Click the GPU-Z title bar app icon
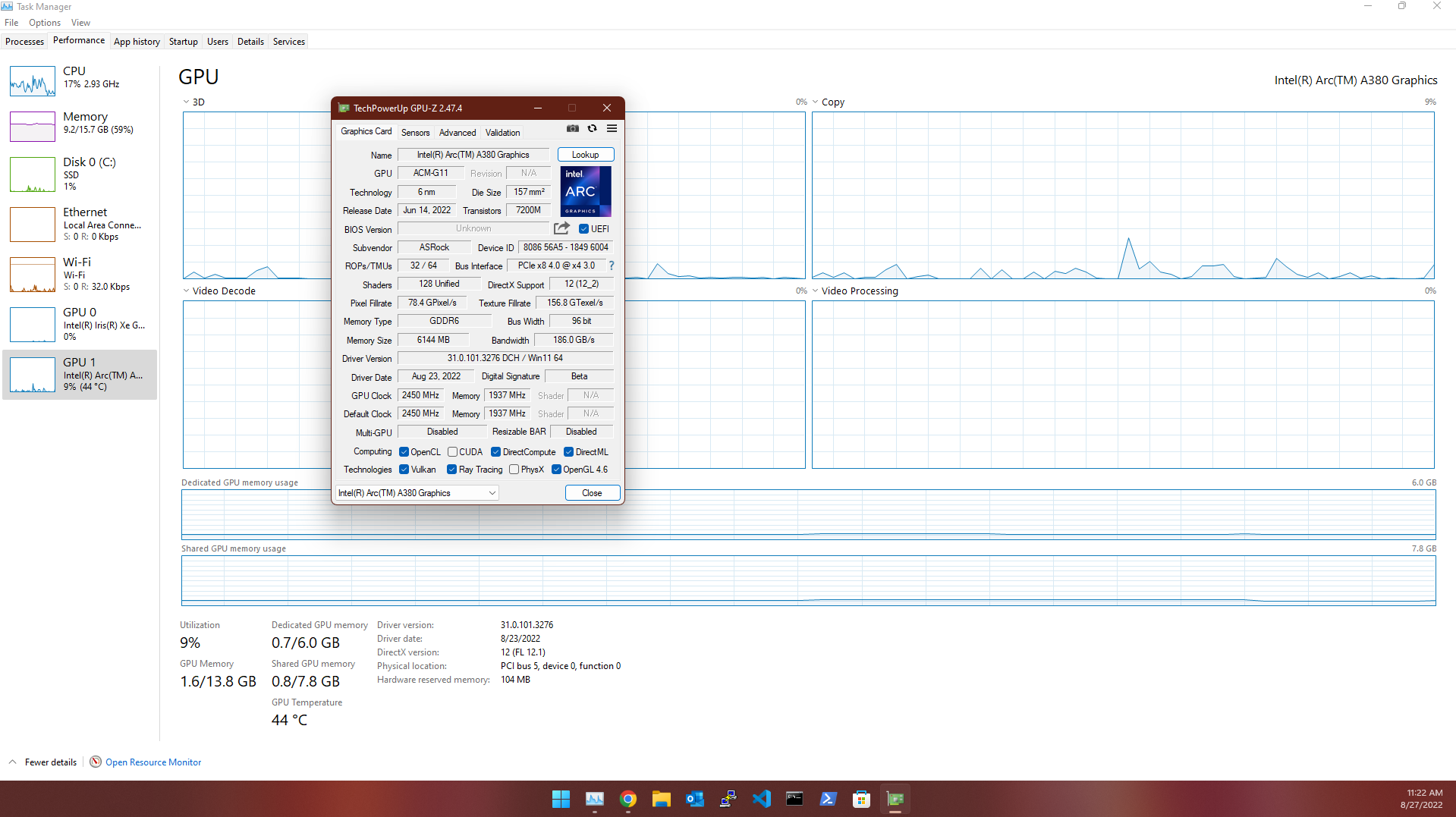The width and height of the screenshot is (1456, 817). pos(344,108)
